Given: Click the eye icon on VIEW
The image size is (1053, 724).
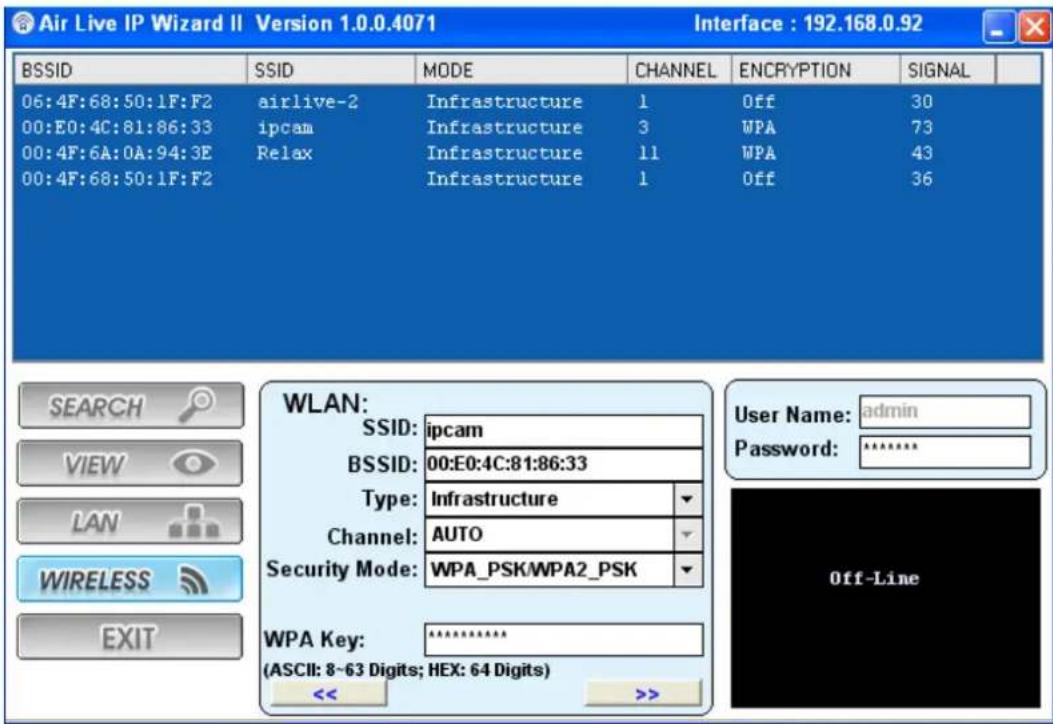Looking at the screenshot, I should tap(193, 463).
